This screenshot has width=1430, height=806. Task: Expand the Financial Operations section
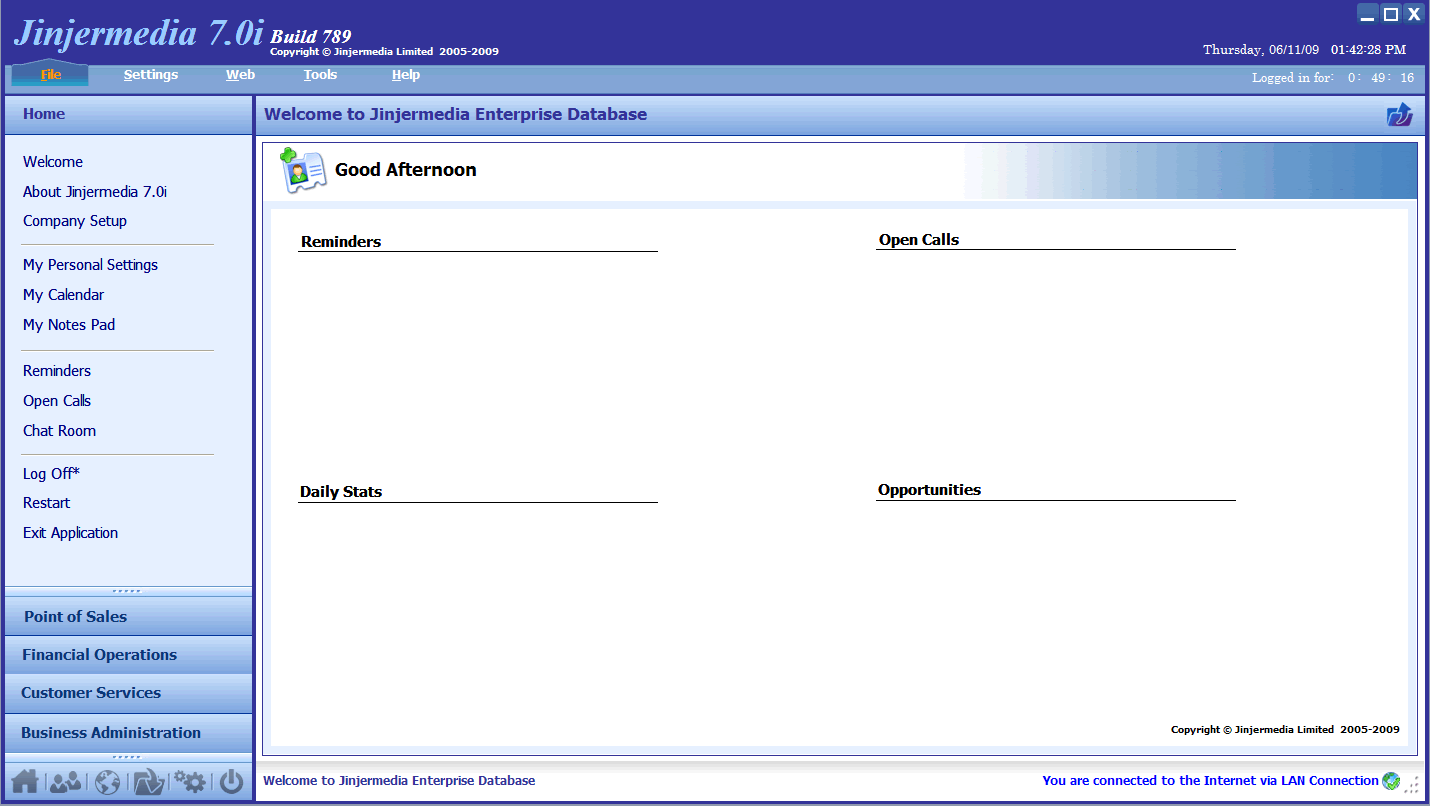[x=129, y=655]
